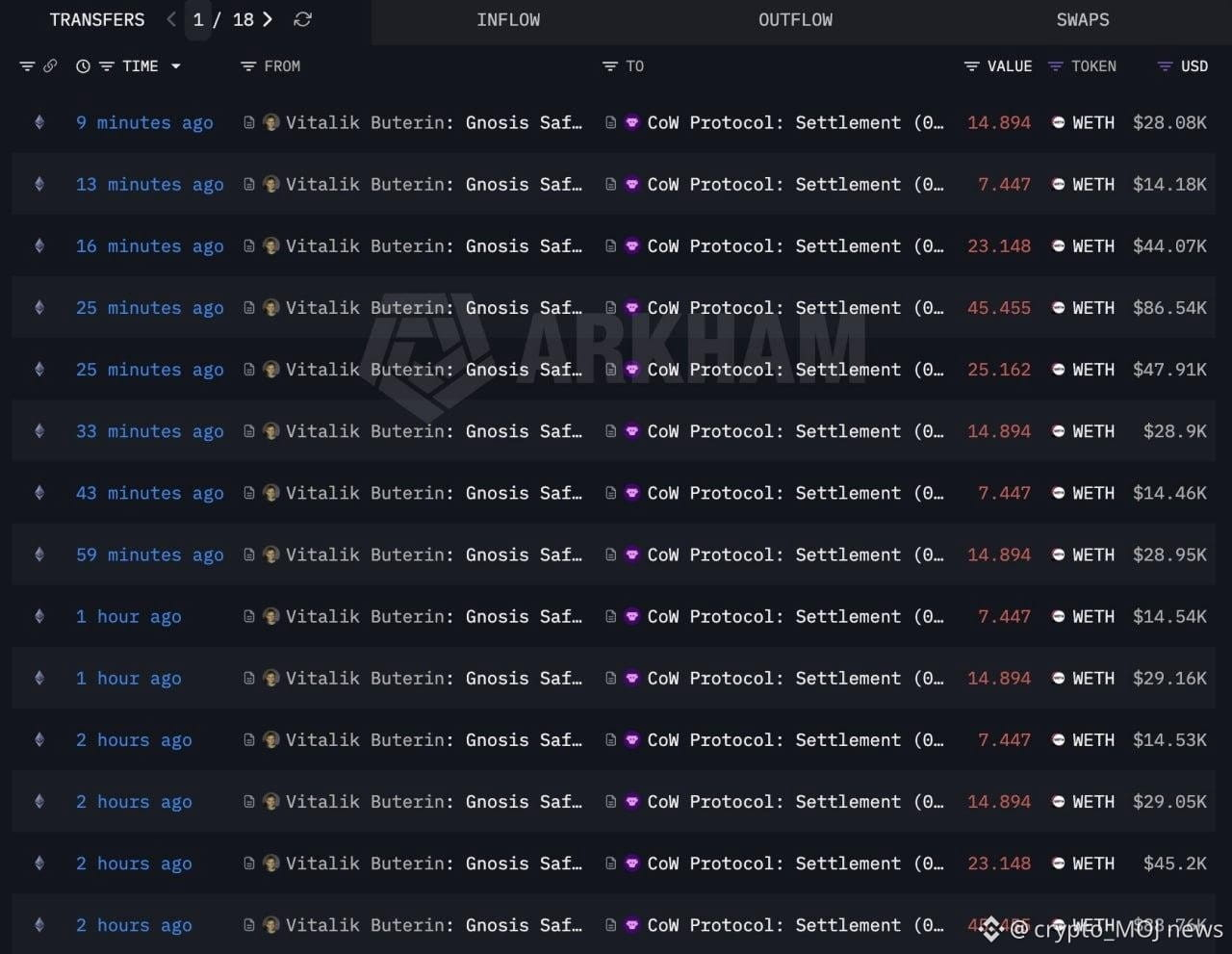Switch to the INFLOW tab

(x=508, y=19)
